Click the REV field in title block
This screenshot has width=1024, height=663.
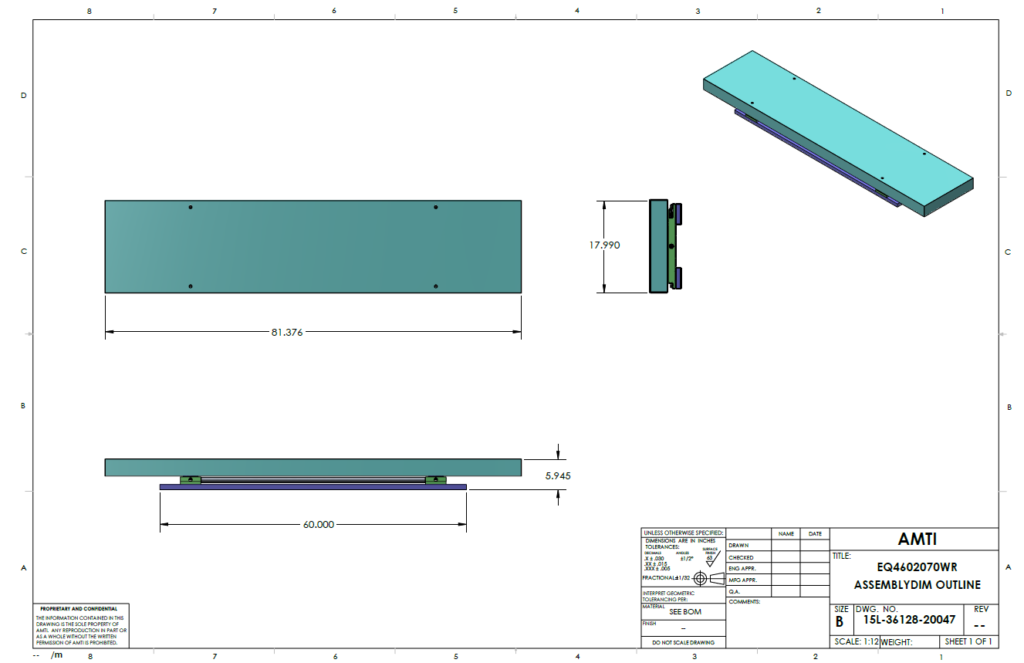[979, 616]
